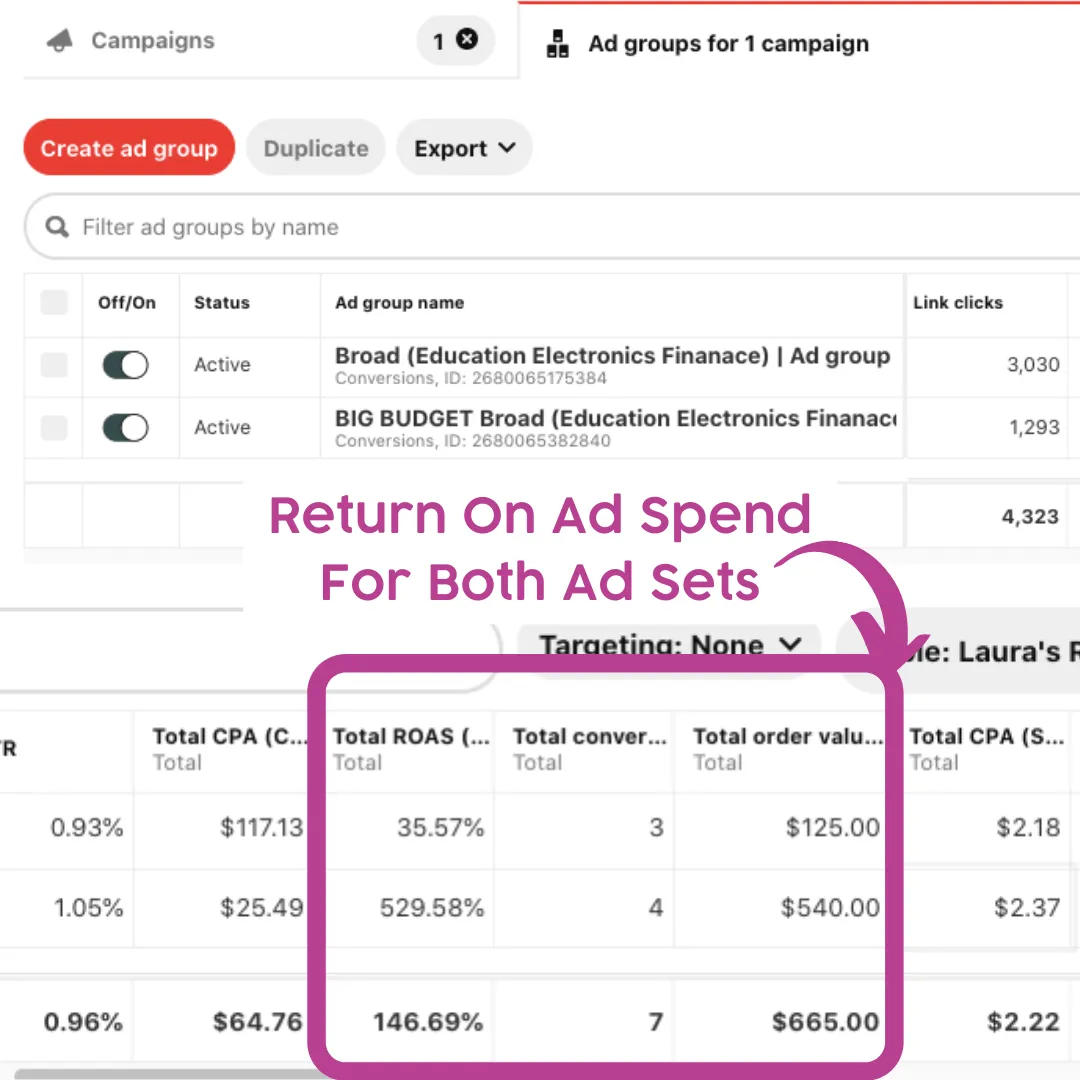Click the $125.00 order value cell

tap(833, 827)
